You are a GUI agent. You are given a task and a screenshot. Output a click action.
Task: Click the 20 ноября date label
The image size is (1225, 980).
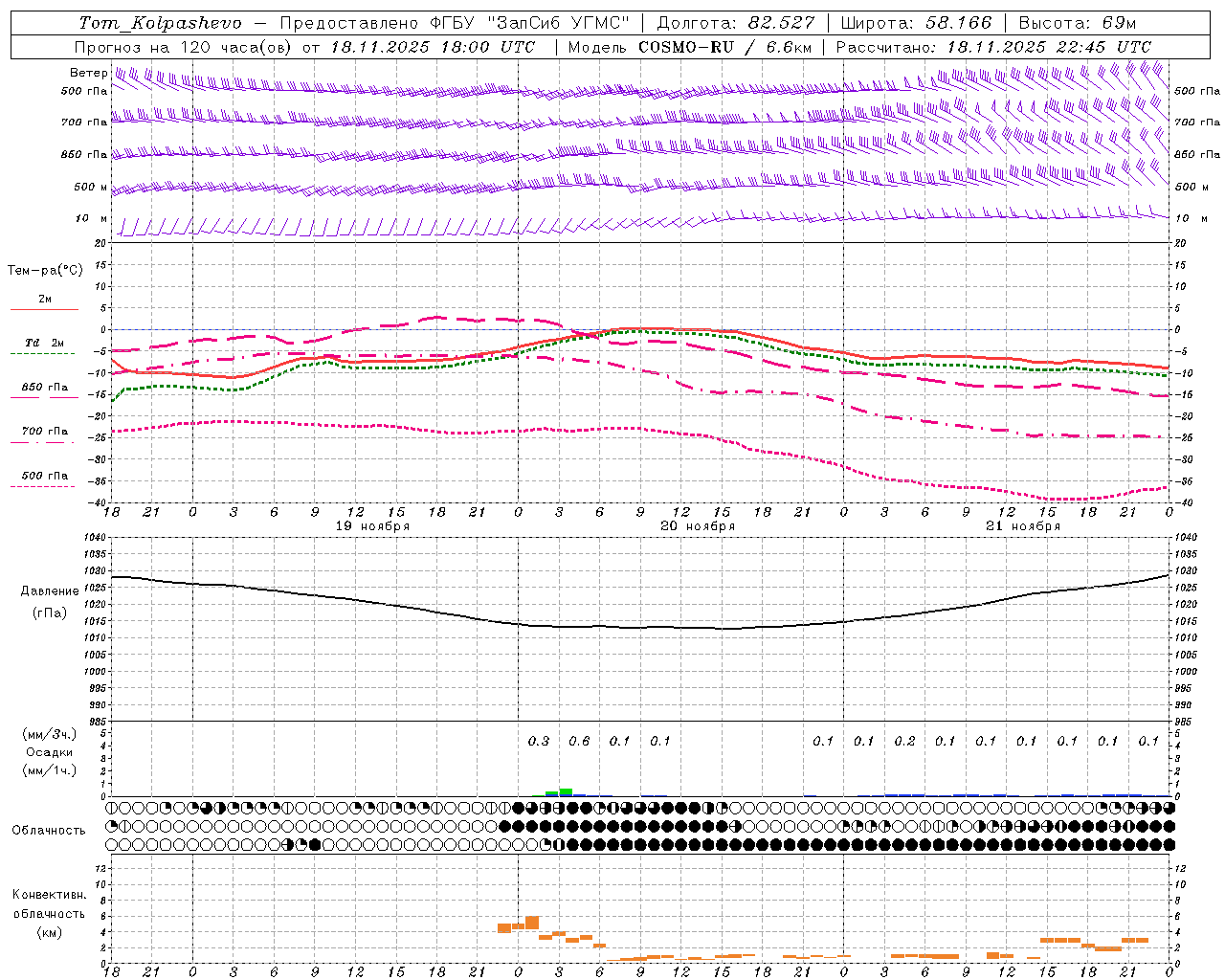(699, 526)
